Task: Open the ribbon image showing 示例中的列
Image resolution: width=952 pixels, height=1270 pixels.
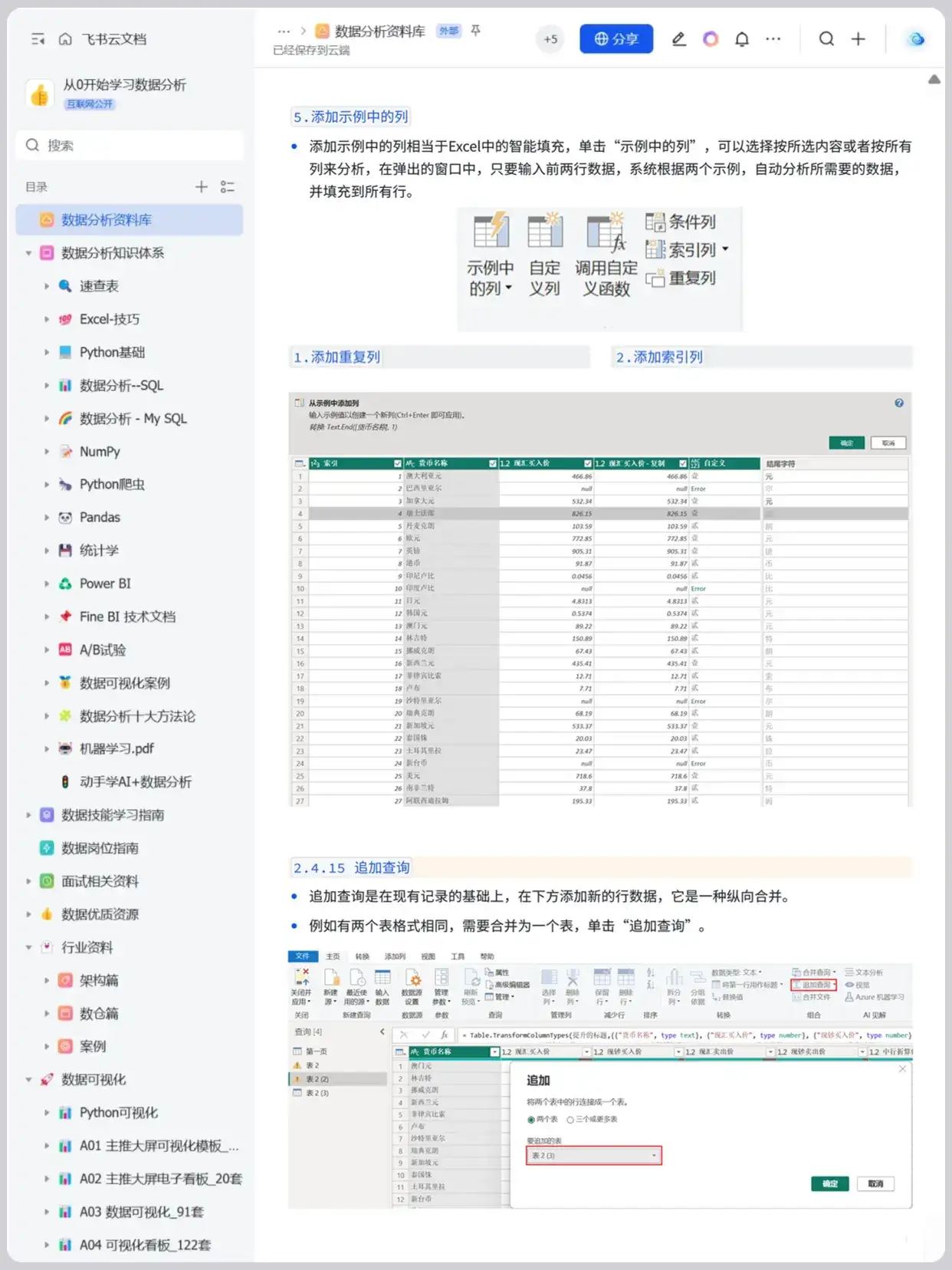Action: coord(599,269)
